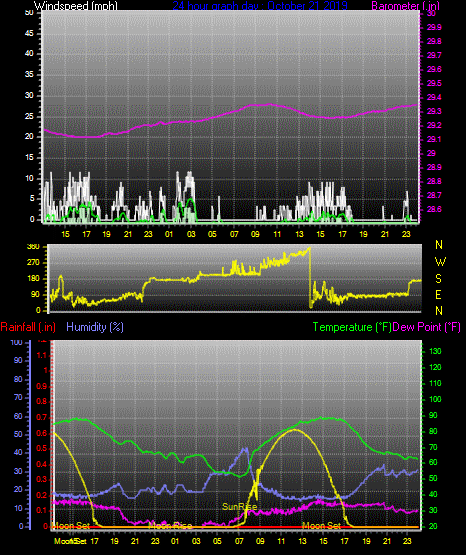Click the Temperature (°F) label
This screenshot has height=555, width=466.
point(352,327)
